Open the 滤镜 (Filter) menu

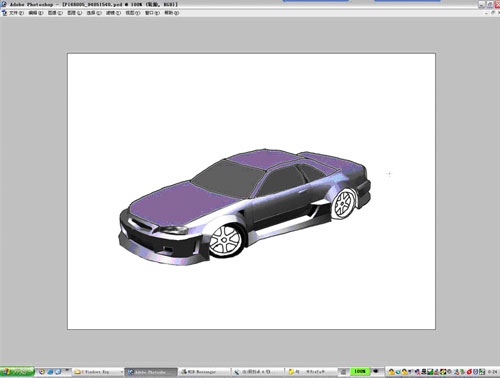pos(113,13)
